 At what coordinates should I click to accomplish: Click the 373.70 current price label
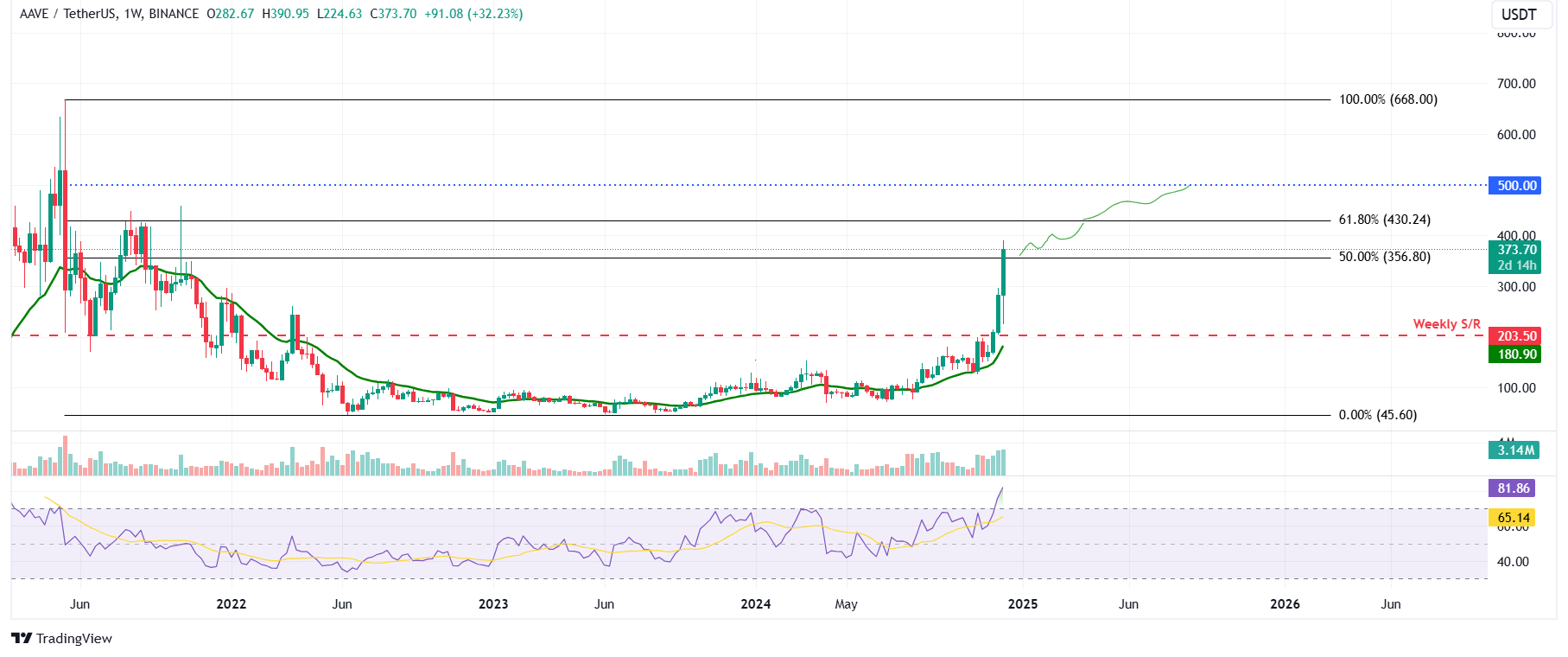[x=1516, y=250]
